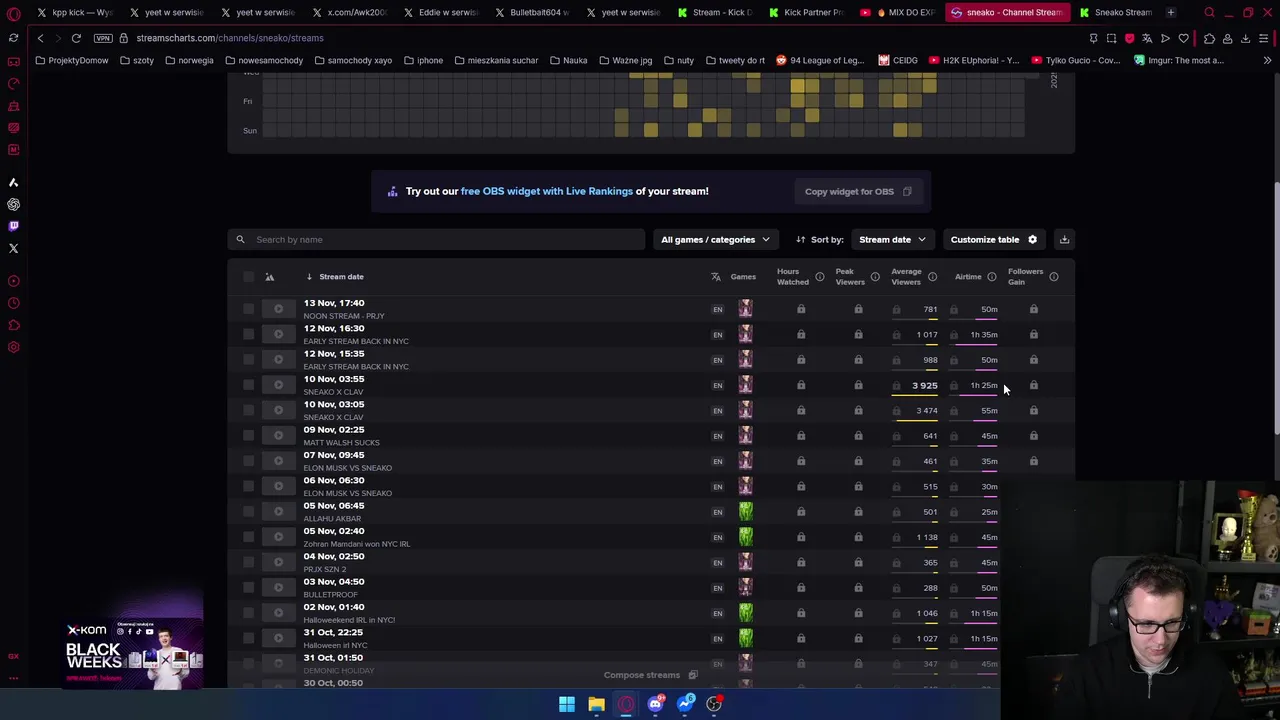This screenshot has height=720, width=1280.
Task: Open All games / categories dropdown
Action: tap(715, 240)
